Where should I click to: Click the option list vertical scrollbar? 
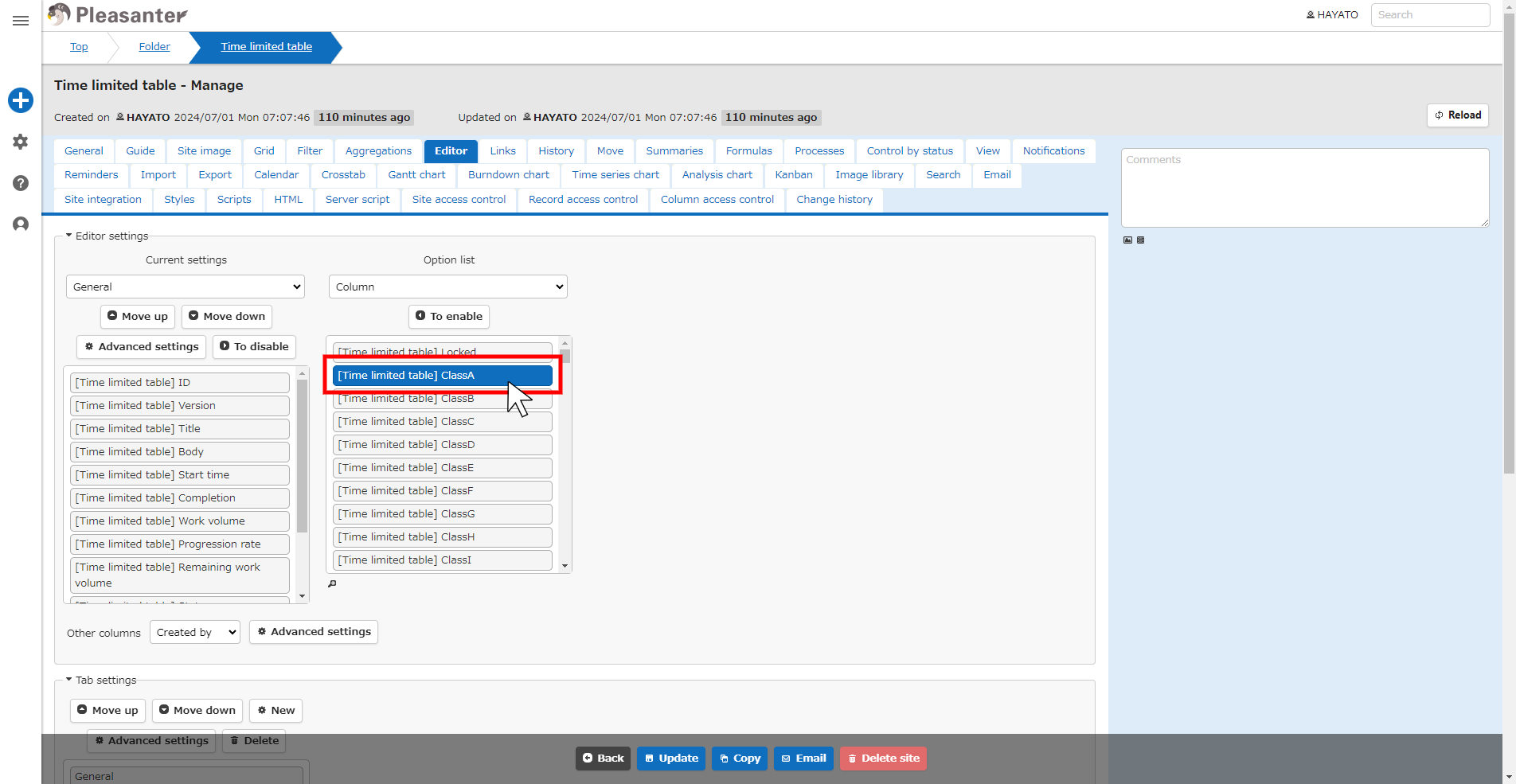(x=565, y=454)
